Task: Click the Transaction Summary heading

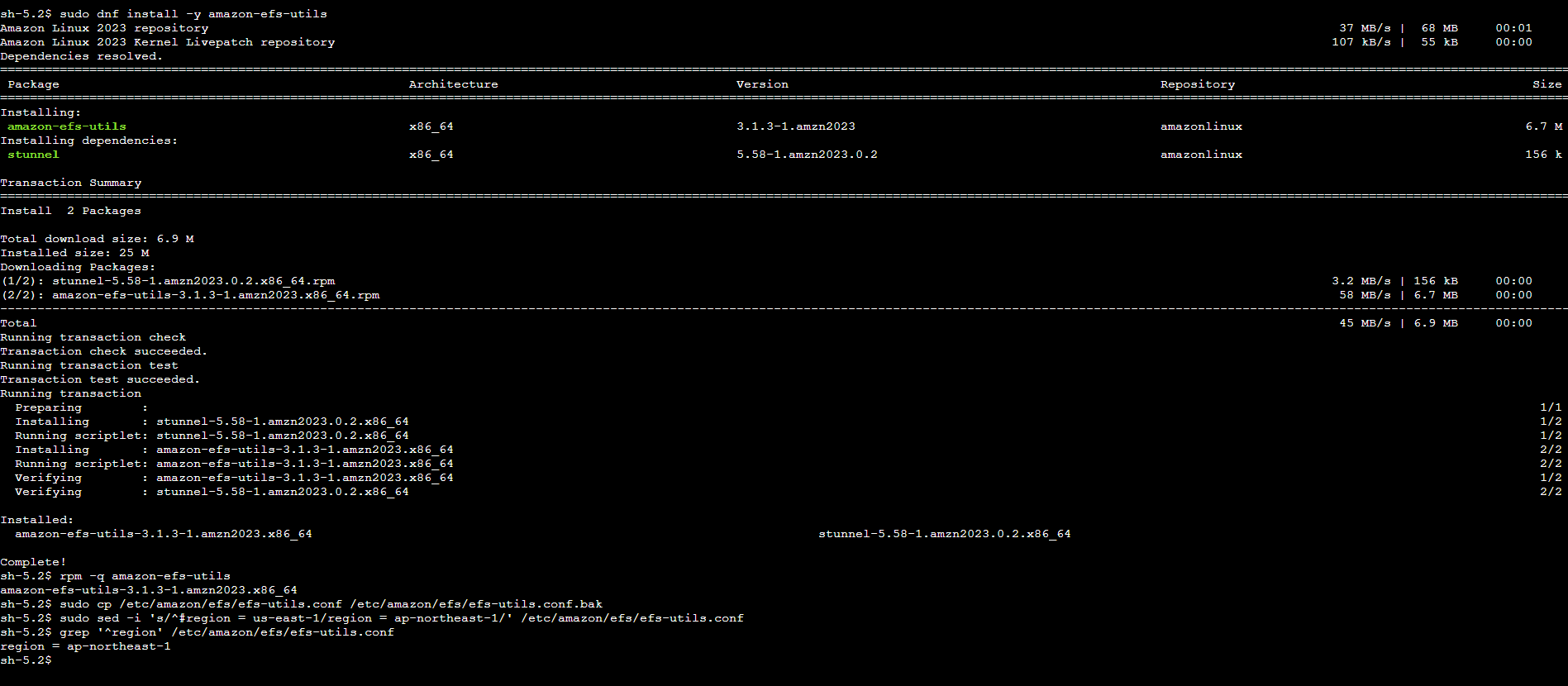Action: 71,183
